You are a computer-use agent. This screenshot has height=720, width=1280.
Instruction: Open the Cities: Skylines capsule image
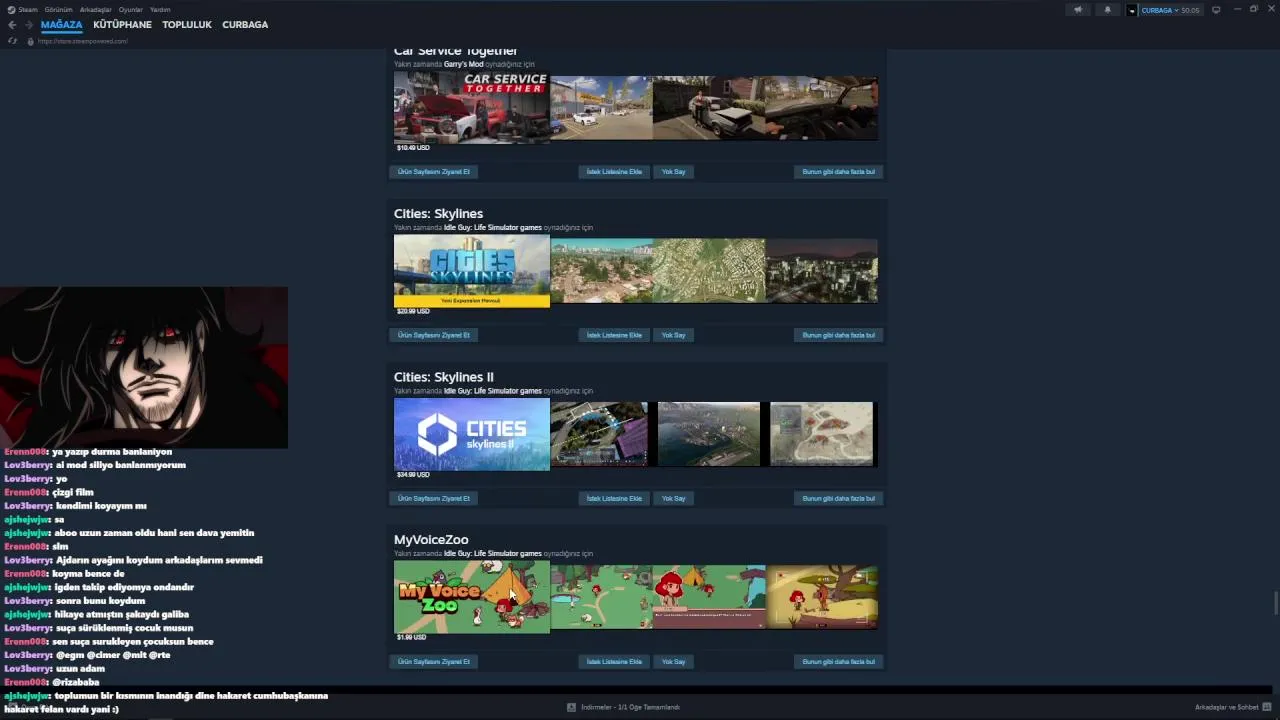(472, 271)
